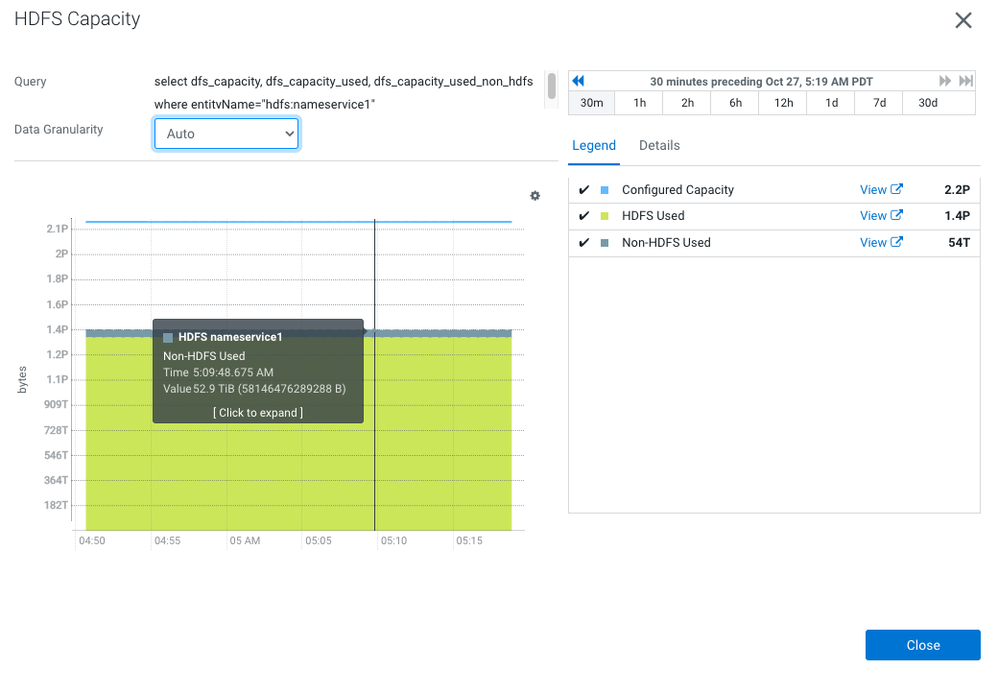This screenshot has width=998, height=673.
Task: Uncheck Configured Capacity series checkmark
Action: click(584, 190)
